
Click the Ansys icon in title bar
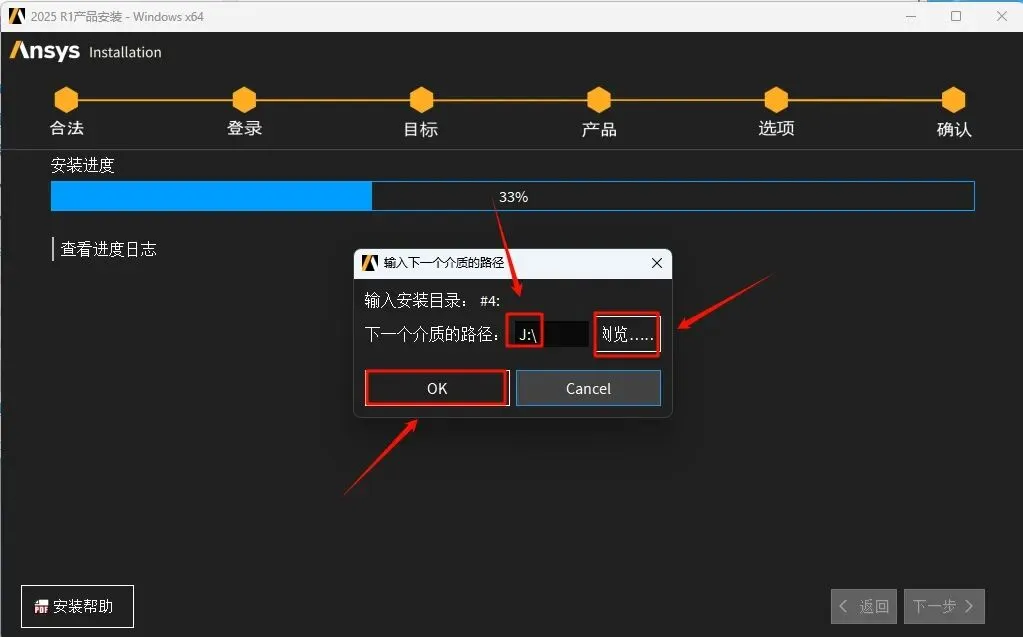tap(16, 16)
